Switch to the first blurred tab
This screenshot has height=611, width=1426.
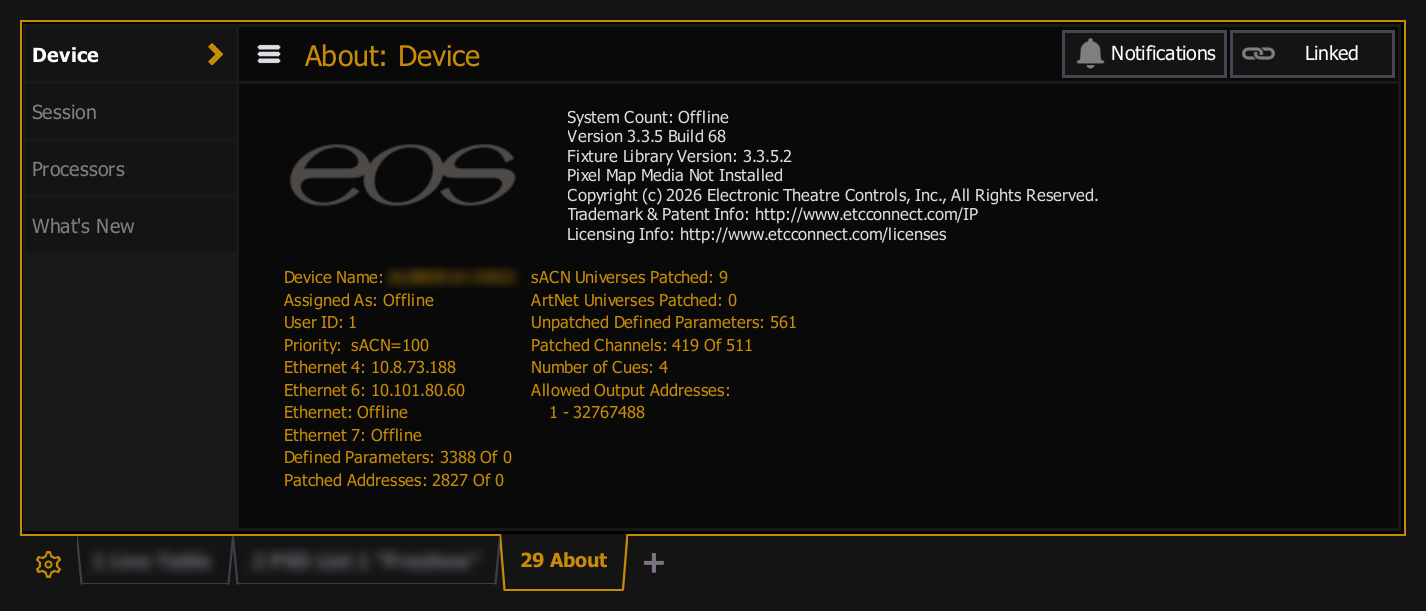(152, 562)
